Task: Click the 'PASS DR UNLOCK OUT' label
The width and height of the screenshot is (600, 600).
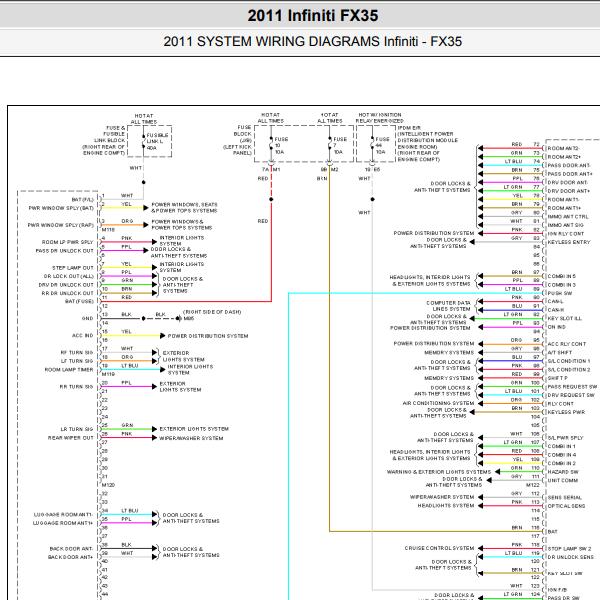Action: point(65,251)
